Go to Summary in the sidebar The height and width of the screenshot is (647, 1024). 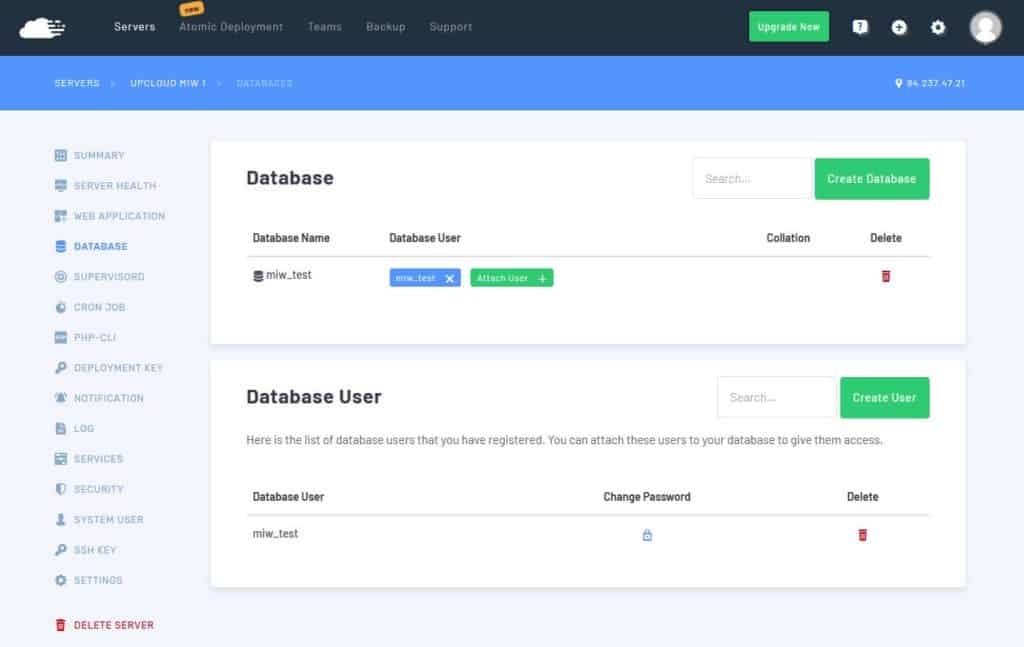(99, 155)
